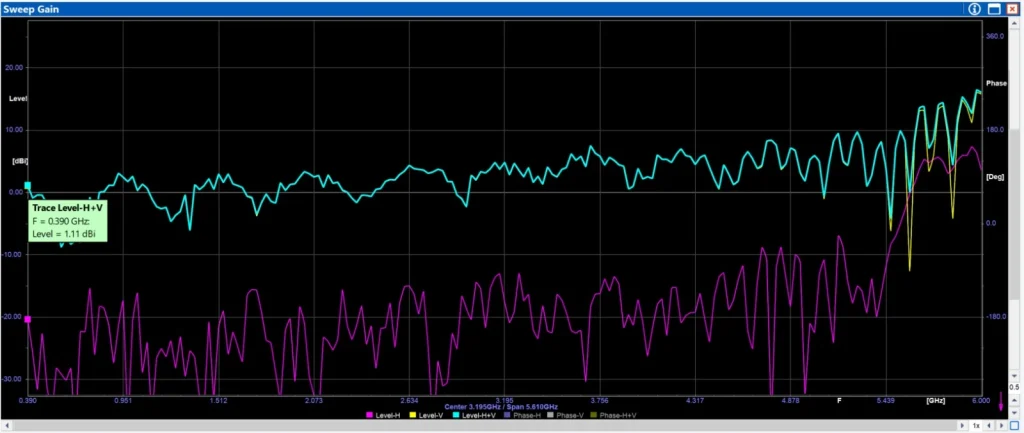Viewport: 1024px width, 433px height.
Task: Close the Sweep Gain panel
Action: pos(1012,8)
